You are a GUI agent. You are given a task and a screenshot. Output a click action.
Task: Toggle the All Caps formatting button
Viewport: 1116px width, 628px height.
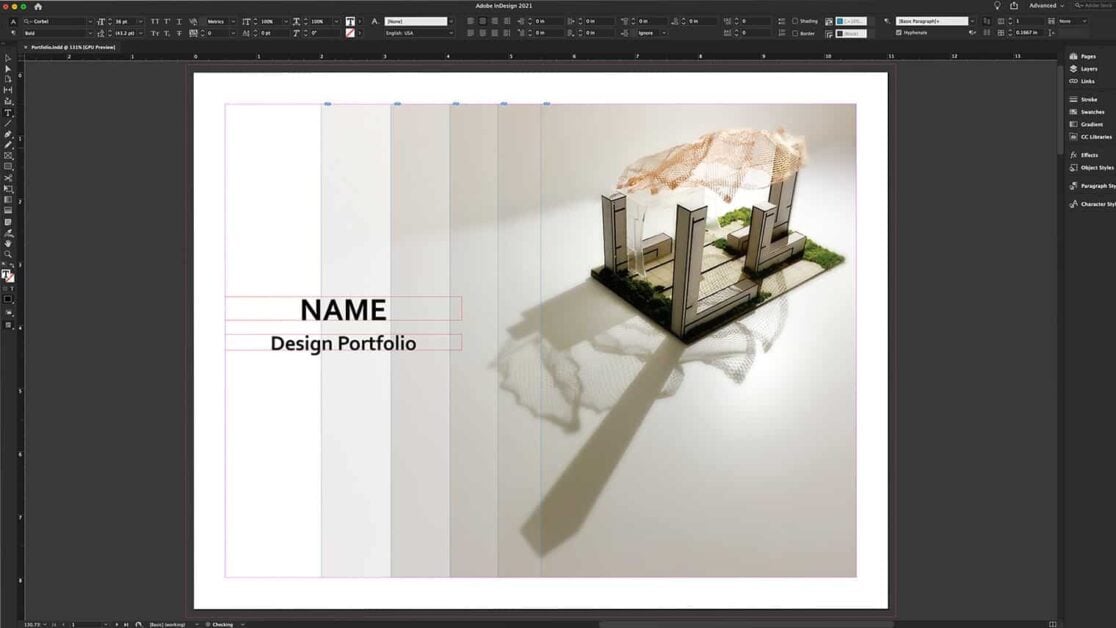click(x=154, y=21)
